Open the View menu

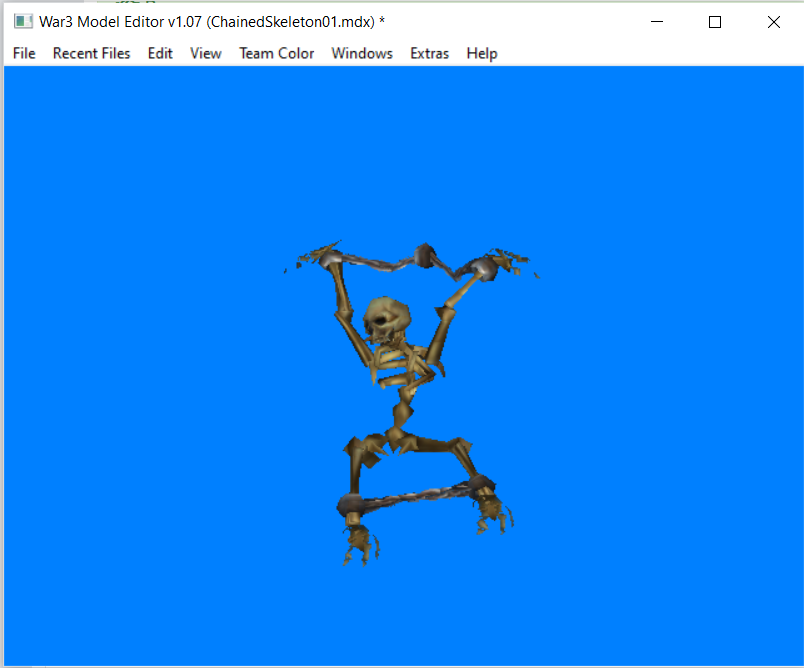(206, 53)
